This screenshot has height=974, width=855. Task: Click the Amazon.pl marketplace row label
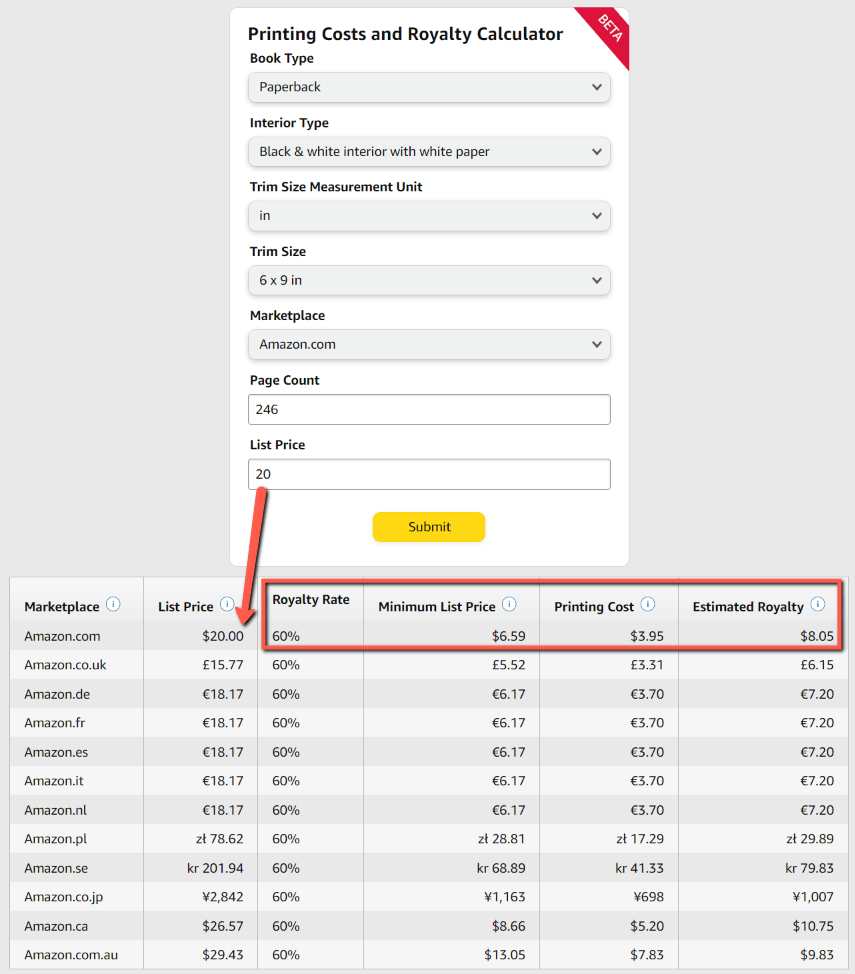55,839
